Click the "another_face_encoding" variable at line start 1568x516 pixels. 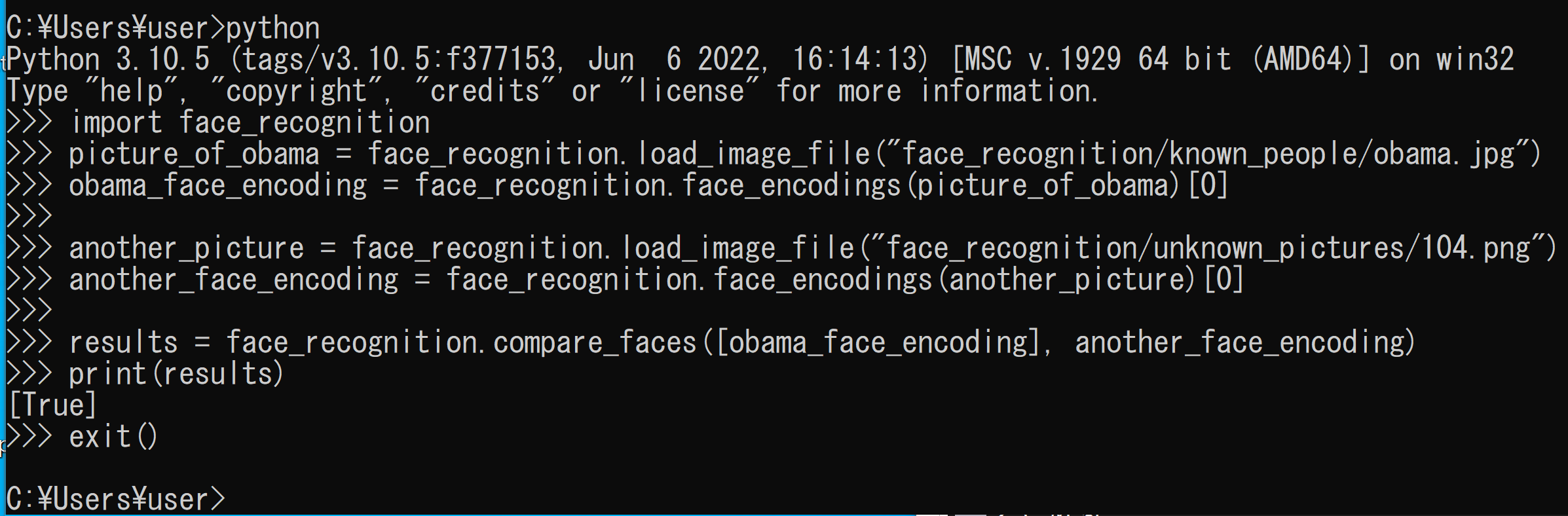(x=234, y=280)
